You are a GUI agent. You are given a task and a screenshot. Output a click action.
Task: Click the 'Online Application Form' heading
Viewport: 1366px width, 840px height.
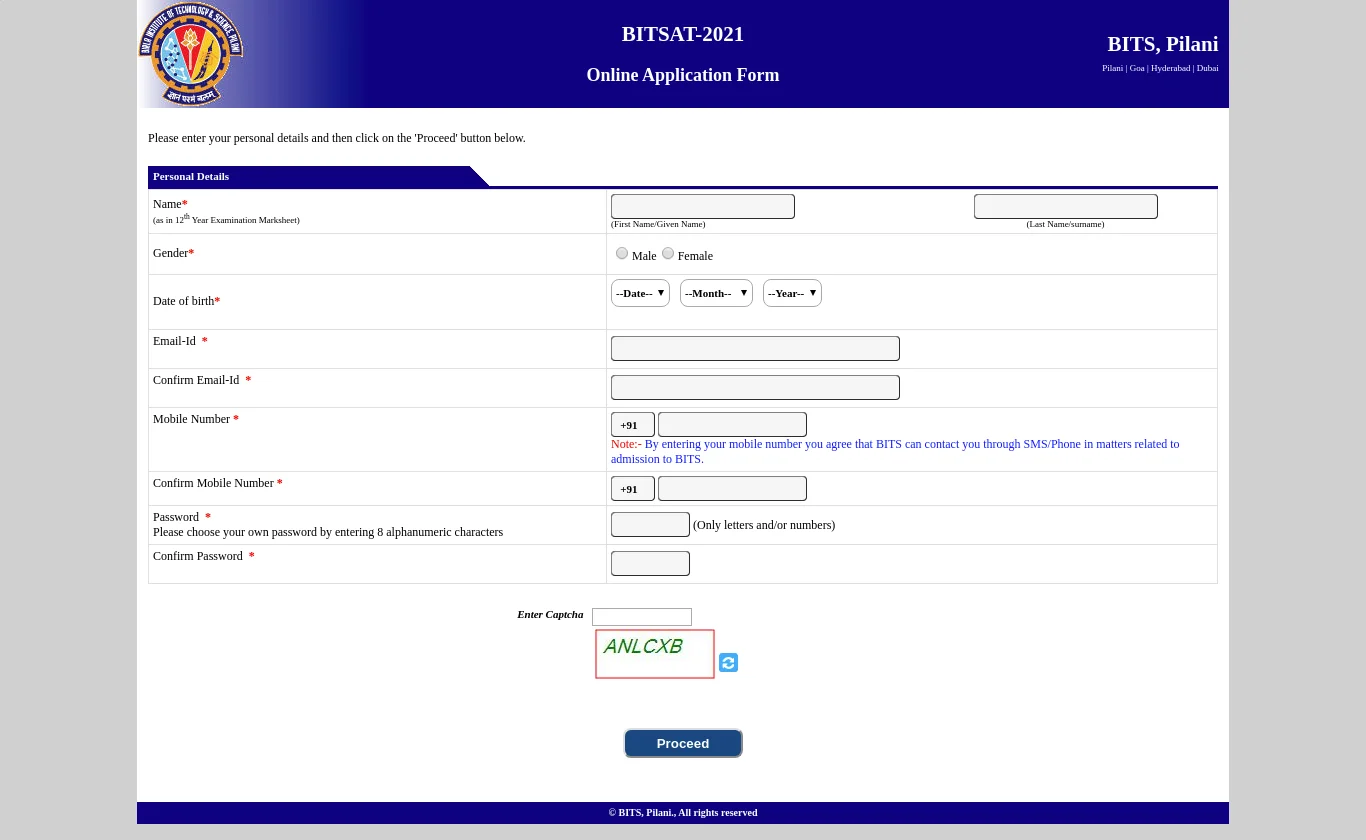[683, 75]
